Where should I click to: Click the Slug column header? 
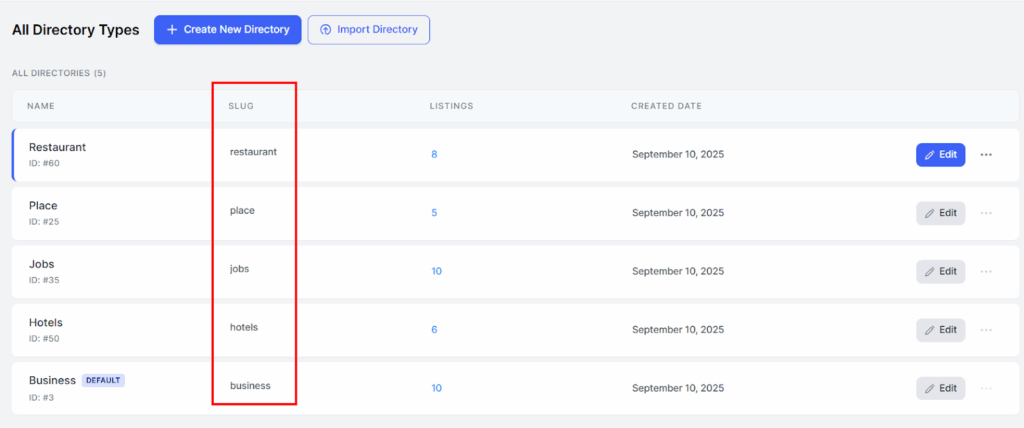[x=240, y=106]
